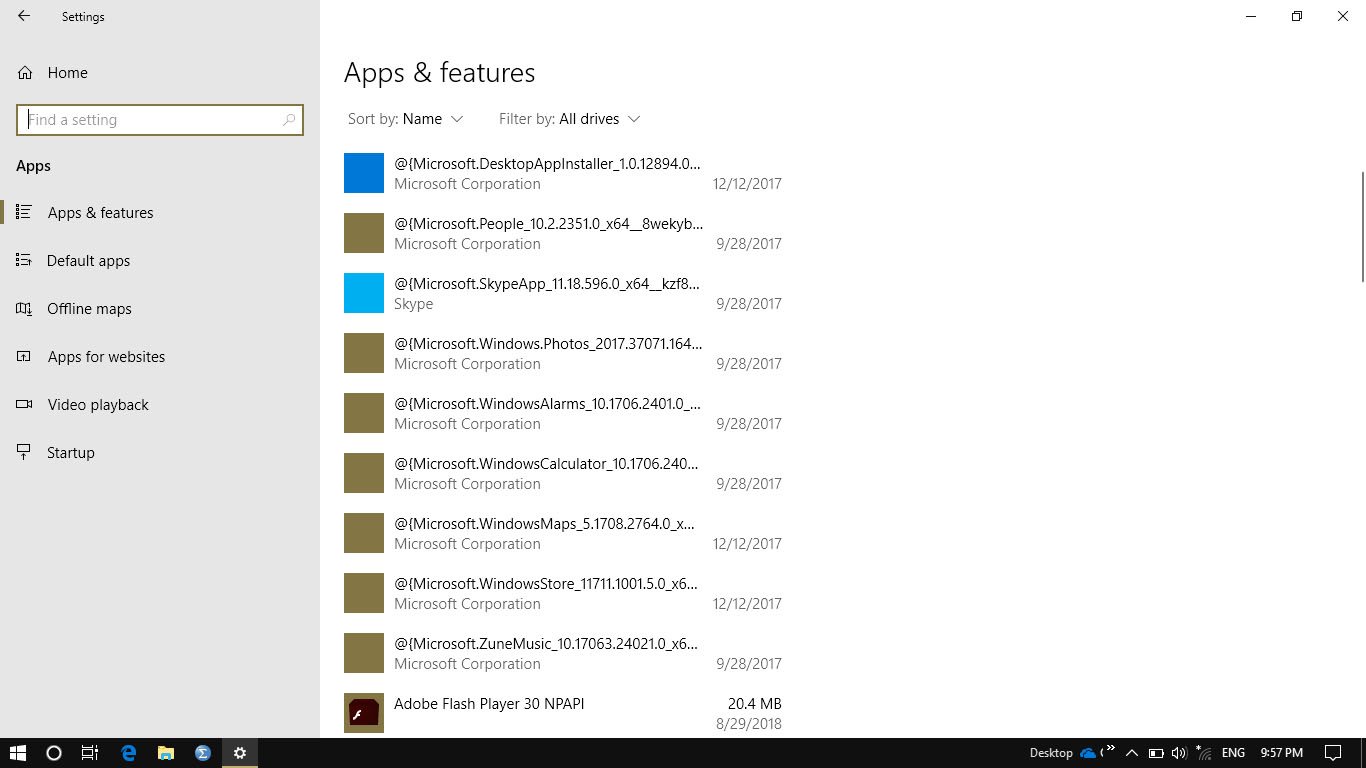The width and height of the screenshot is (1366, 768).
Task: Click the Settings back arrow
Action: point(24,16)
